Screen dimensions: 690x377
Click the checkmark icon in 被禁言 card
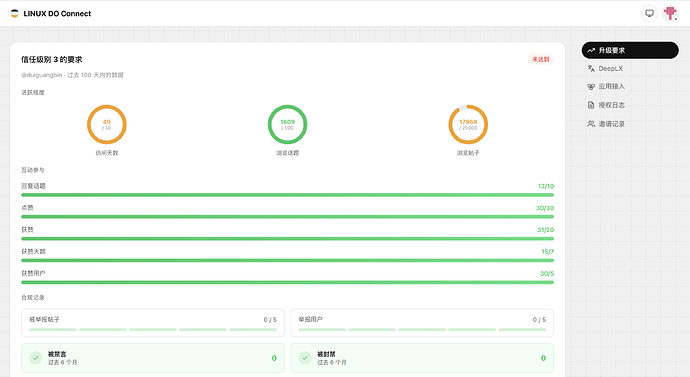[36, 358]
